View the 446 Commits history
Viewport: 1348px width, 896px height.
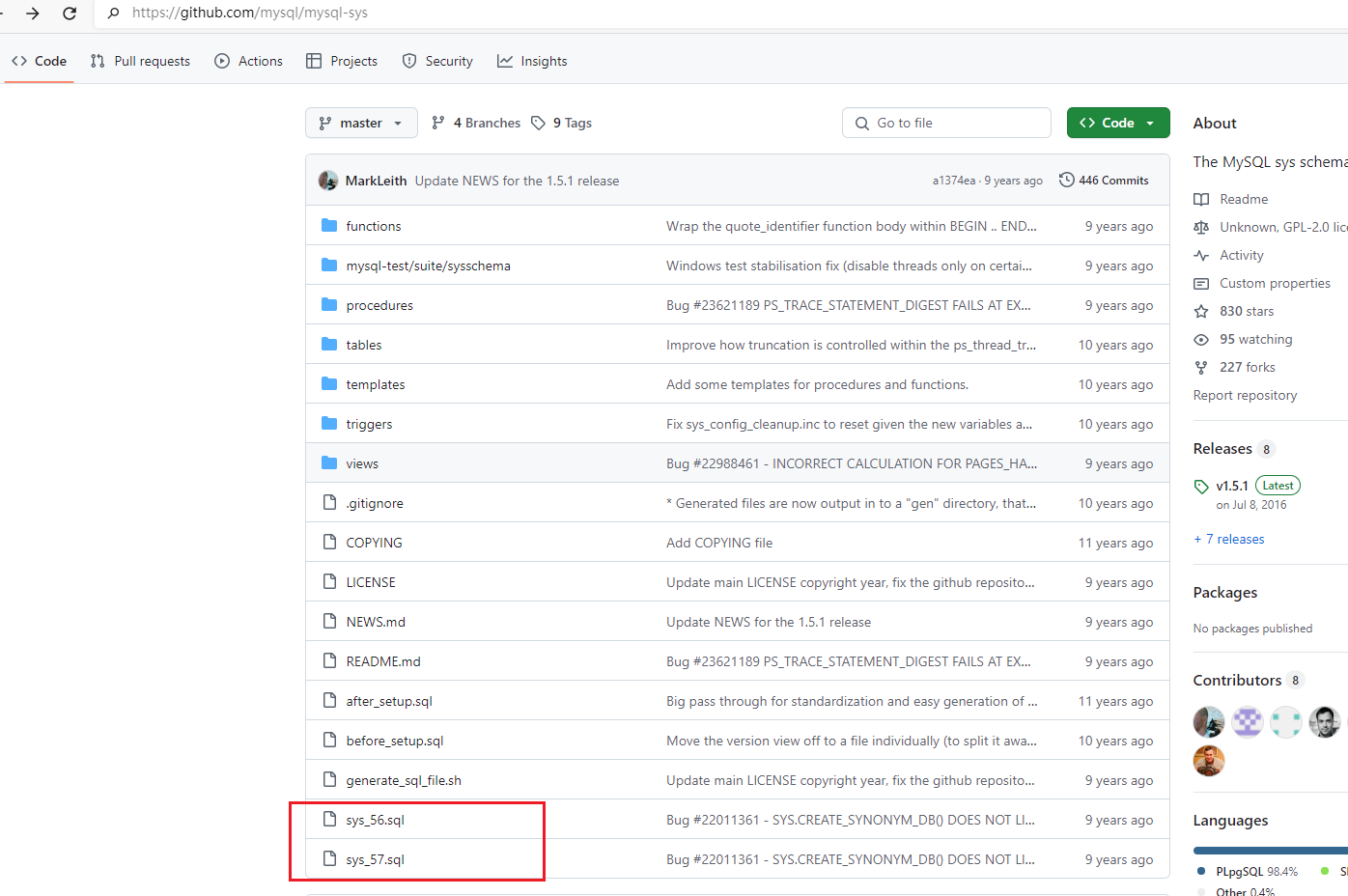click(1104, 181)
